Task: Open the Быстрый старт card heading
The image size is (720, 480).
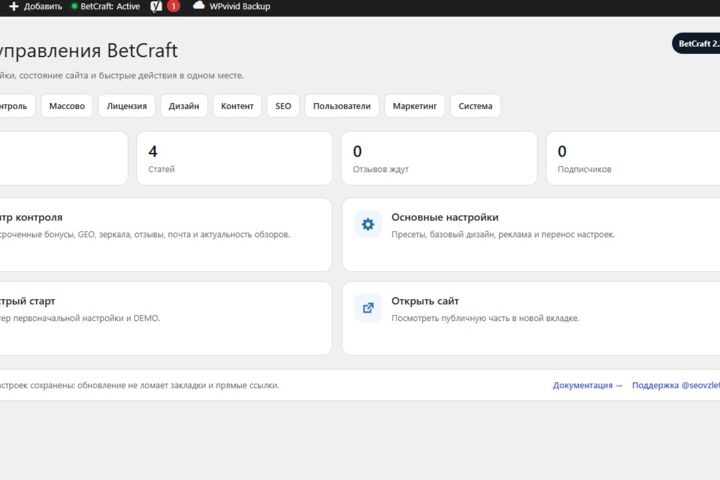Action: click(28, 301)
